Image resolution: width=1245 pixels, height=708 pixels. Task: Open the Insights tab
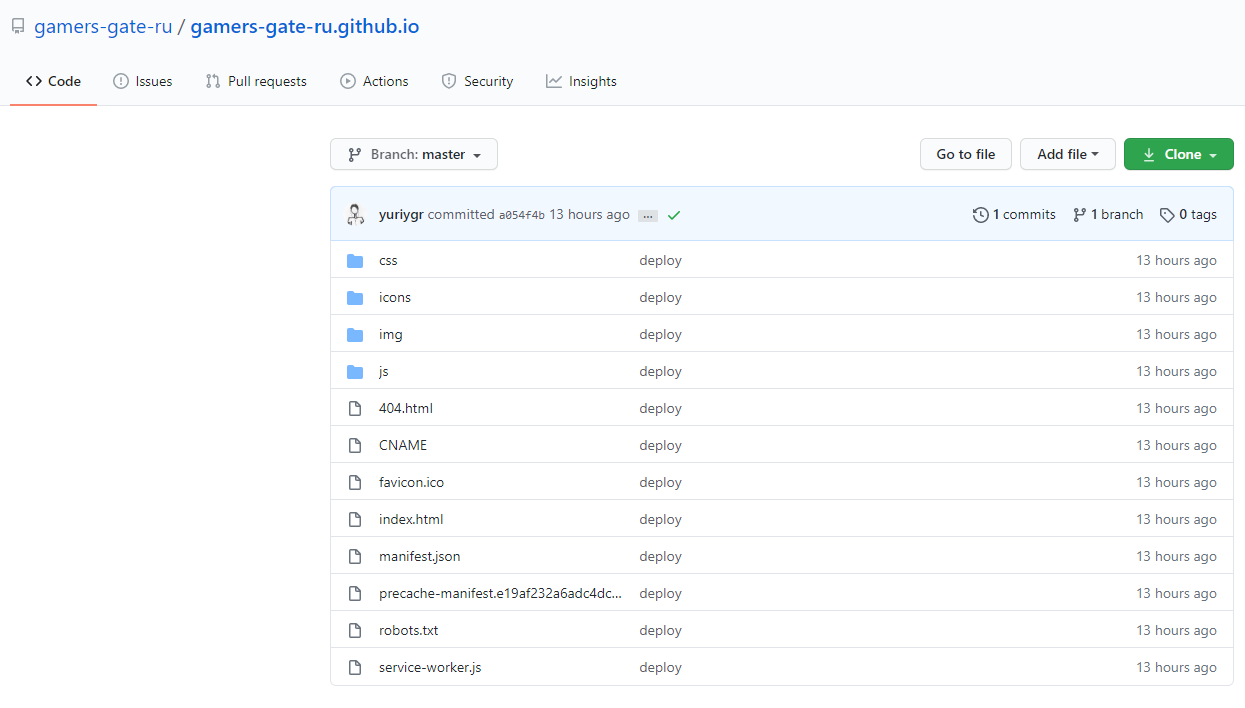click(581, 82)
